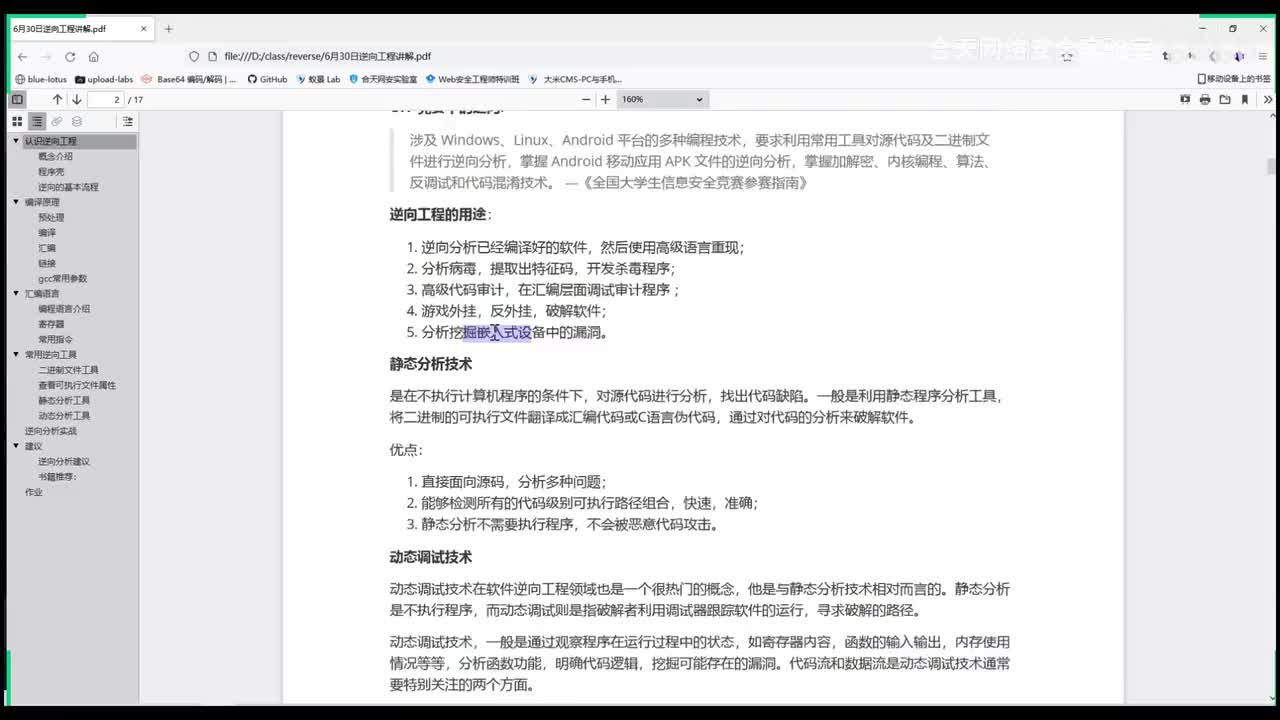1280x720 pixels.
Task: Collapse the 编译原理 outline section
Action: pos(16,202)
